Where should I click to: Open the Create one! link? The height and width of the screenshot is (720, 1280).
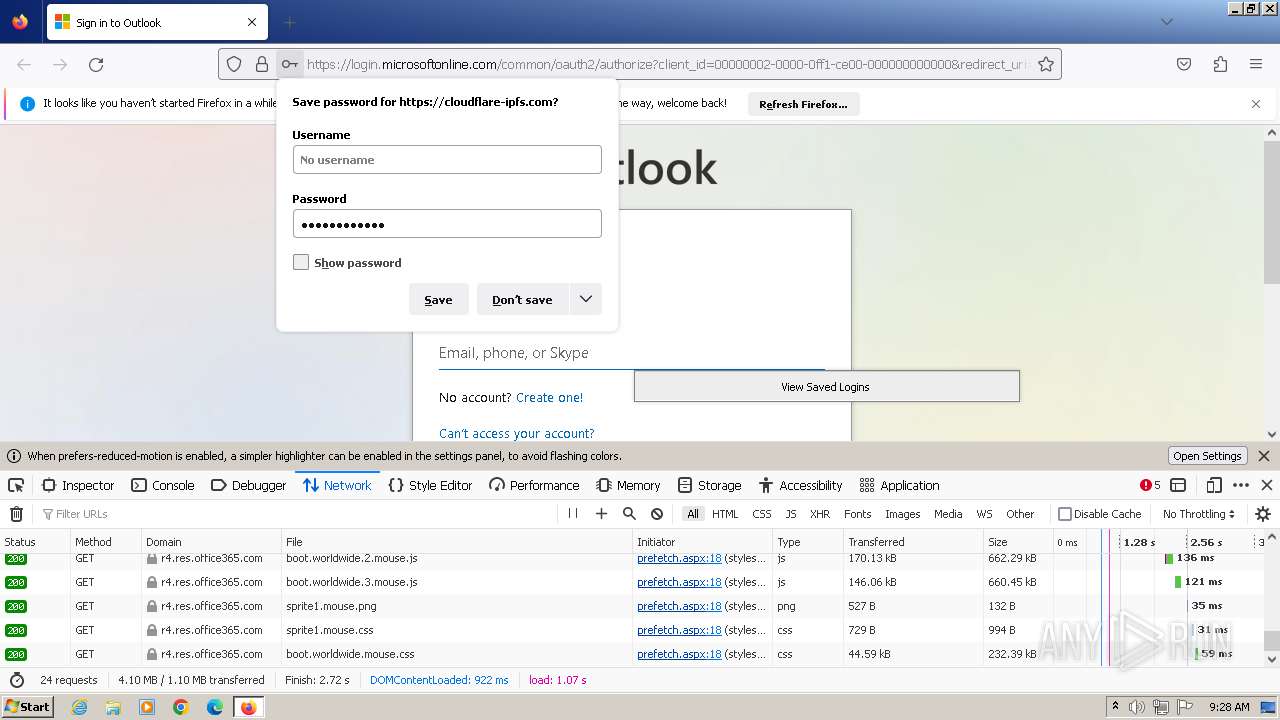pyautogui.click(x=549, y=397)
